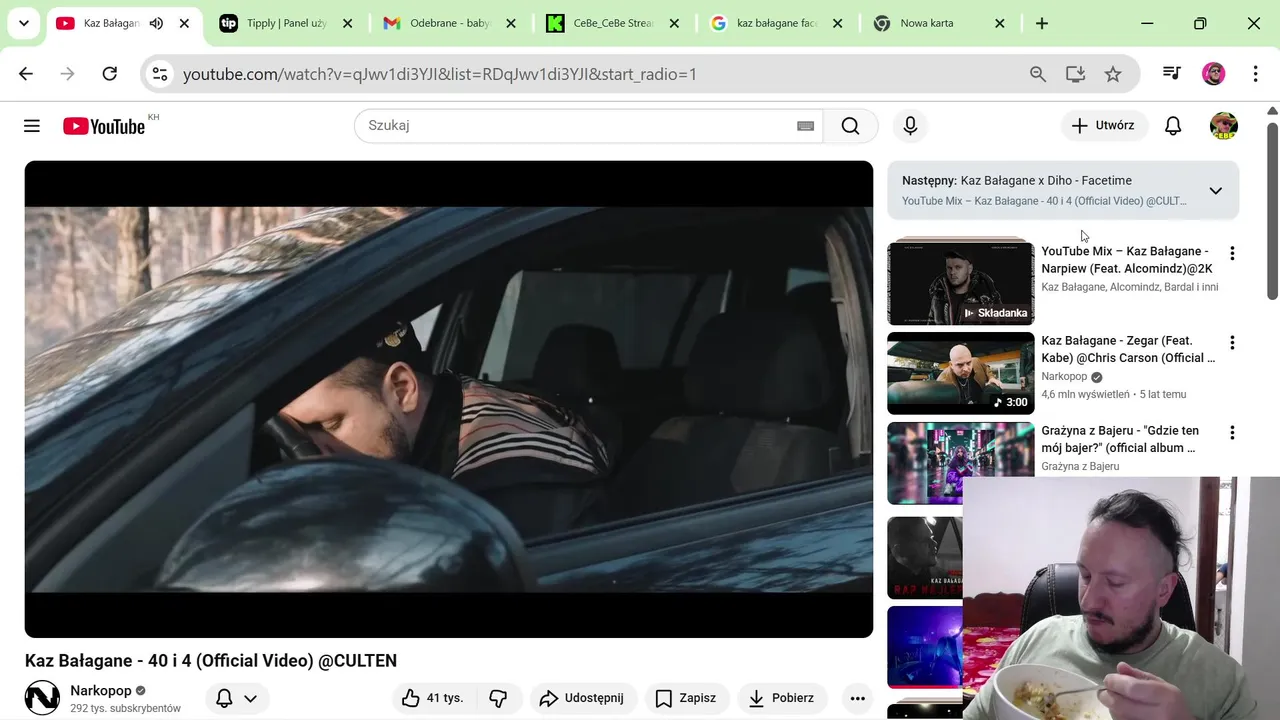Click the Udostępnij share button
Image resolution: width=1280 pixels, height=720 pixels.
click(581, 698)
